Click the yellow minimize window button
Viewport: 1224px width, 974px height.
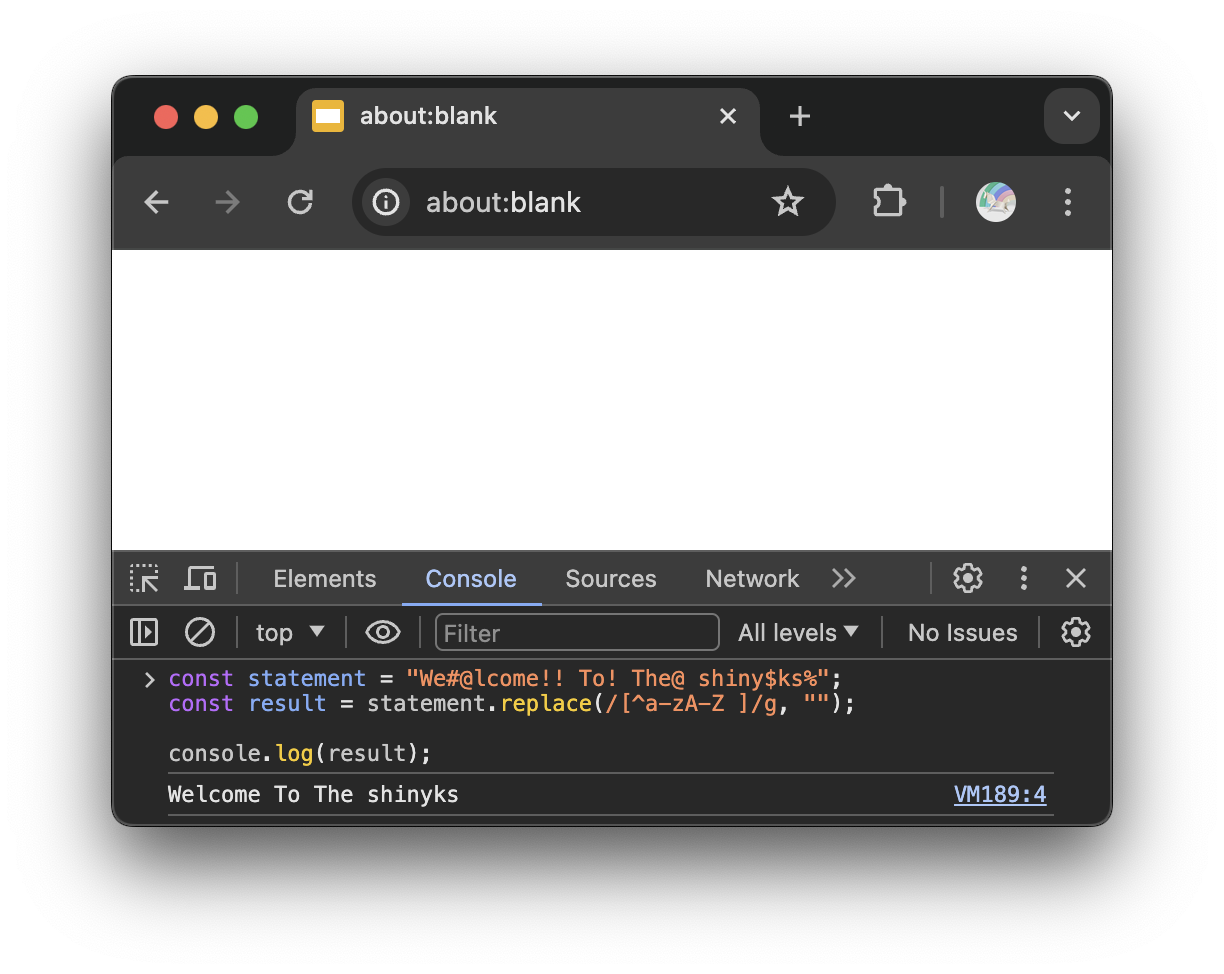point(206,117)
